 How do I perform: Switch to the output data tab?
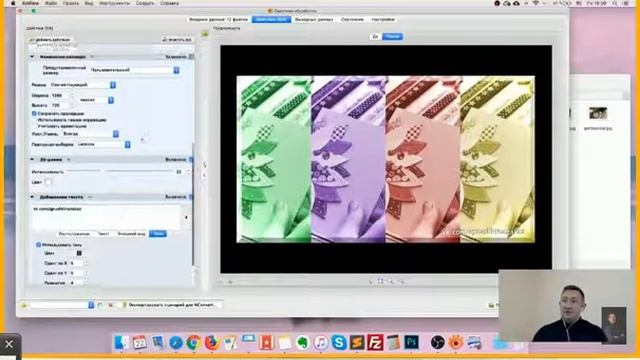click(x=314, y=19)
